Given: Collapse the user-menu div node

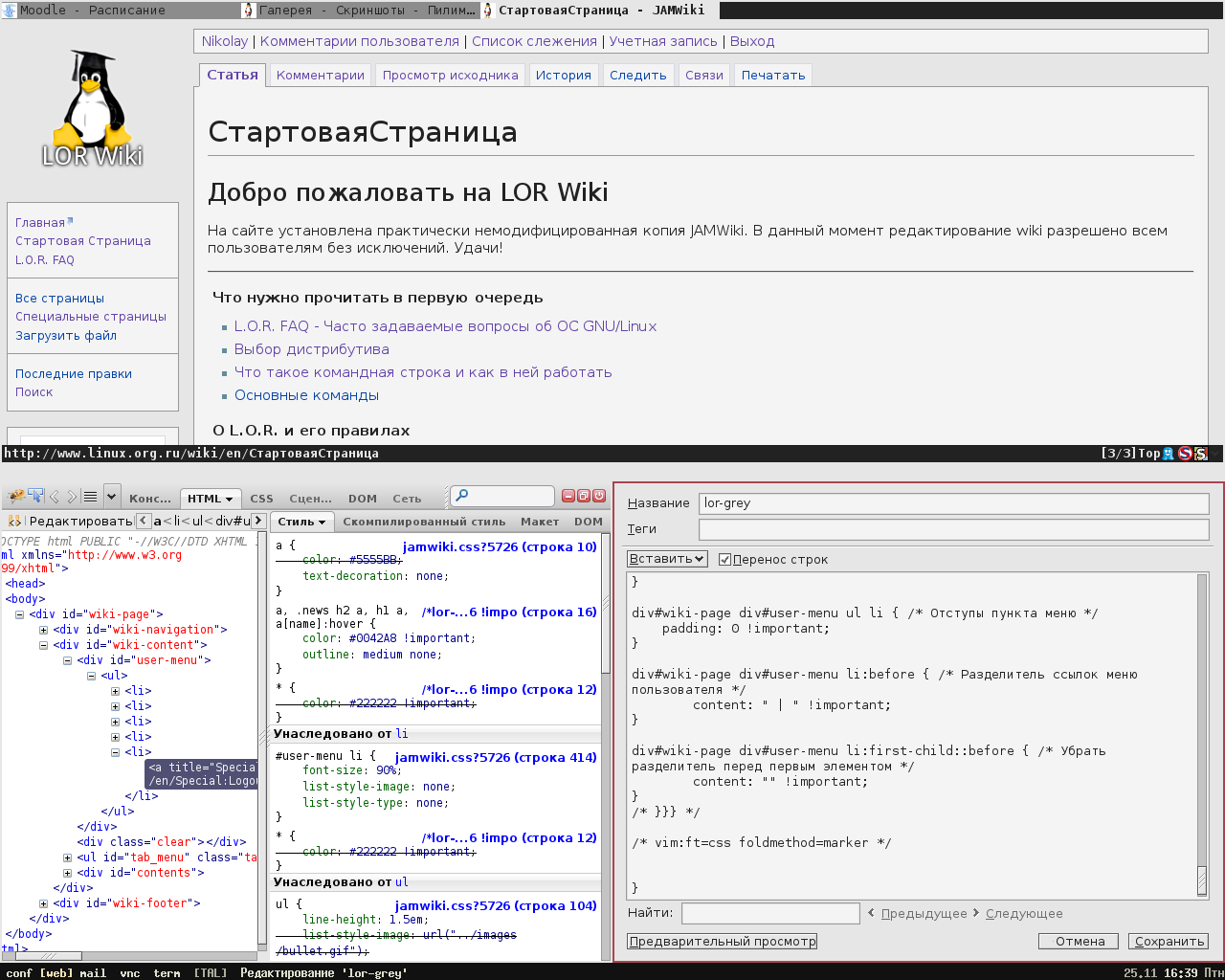Looking at the screenshot, I should click(x=67, y=660).
